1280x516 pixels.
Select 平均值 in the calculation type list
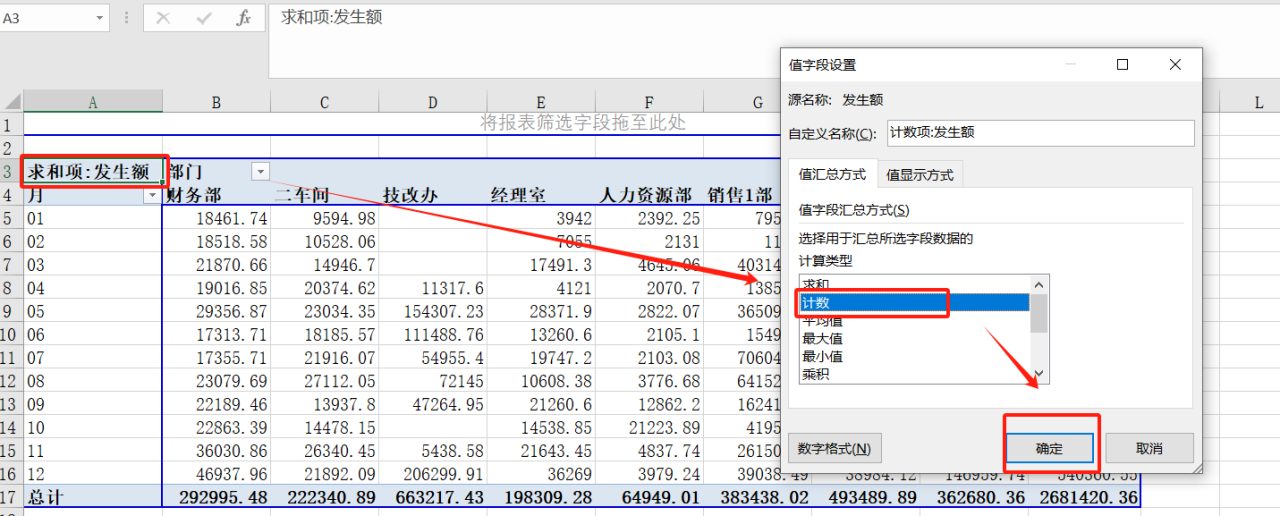(x=915, y=321)
